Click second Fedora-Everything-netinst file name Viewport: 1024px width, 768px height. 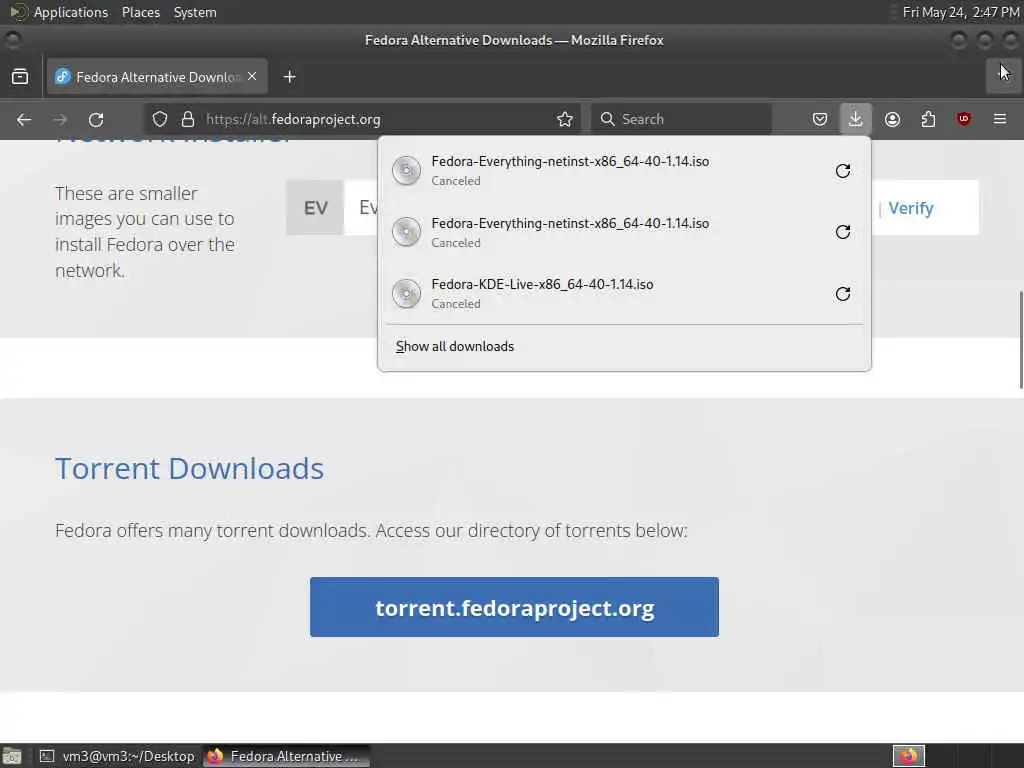(570, 223)
